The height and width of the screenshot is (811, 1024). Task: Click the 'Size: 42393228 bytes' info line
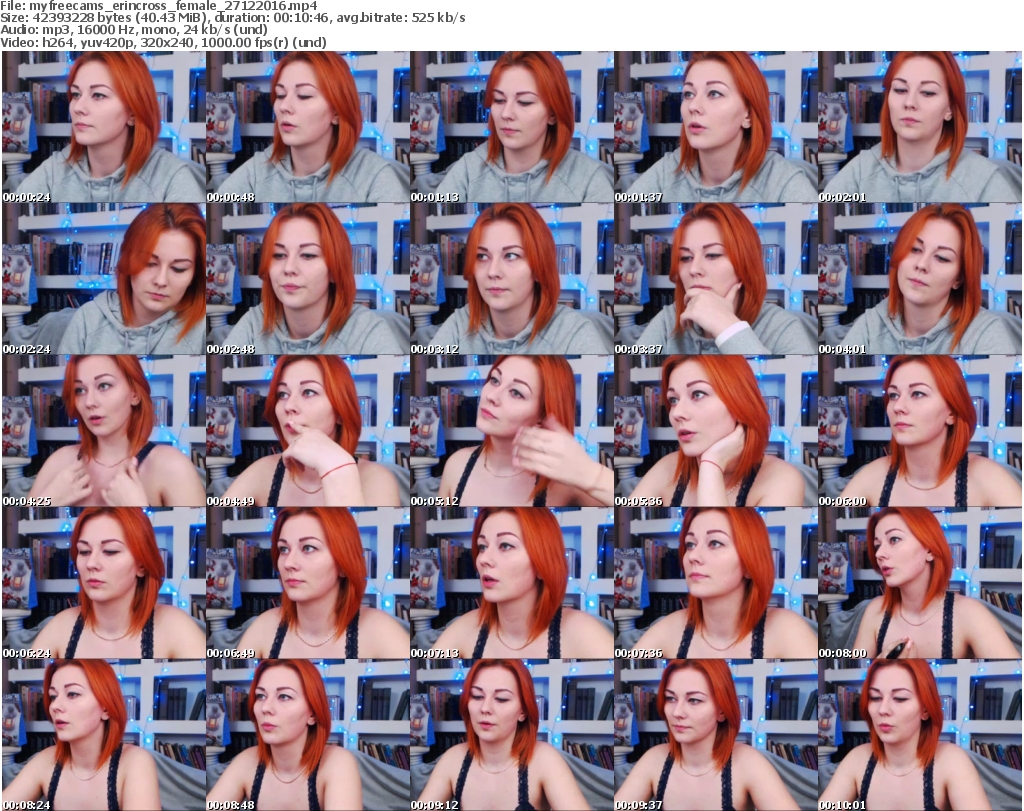click(x=232, y=18)
